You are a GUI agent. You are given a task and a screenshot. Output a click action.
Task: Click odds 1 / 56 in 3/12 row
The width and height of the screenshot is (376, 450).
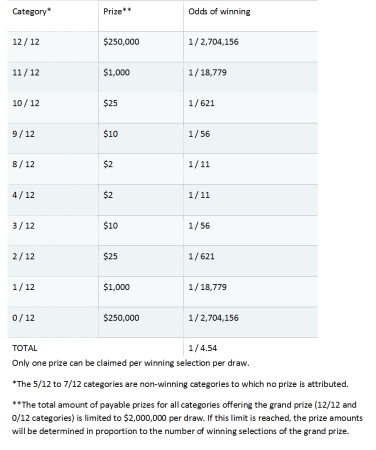click(199, 226)
